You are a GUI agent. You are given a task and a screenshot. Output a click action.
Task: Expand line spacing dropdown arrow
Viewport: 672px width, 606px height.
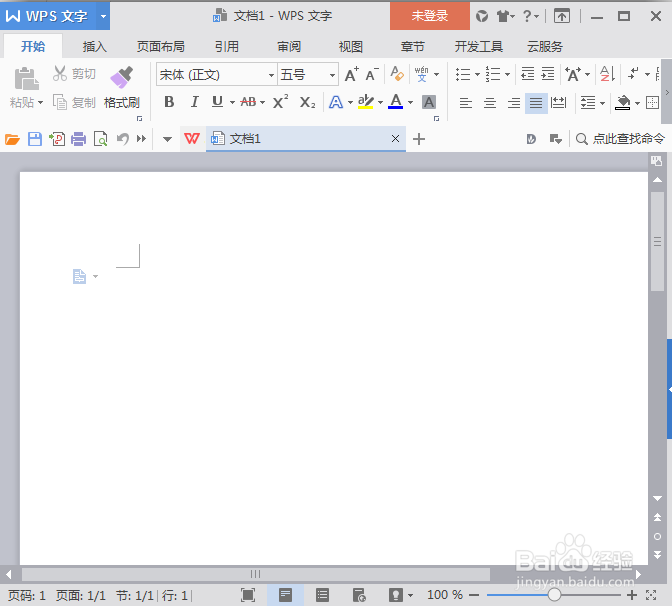pos(602,103)
